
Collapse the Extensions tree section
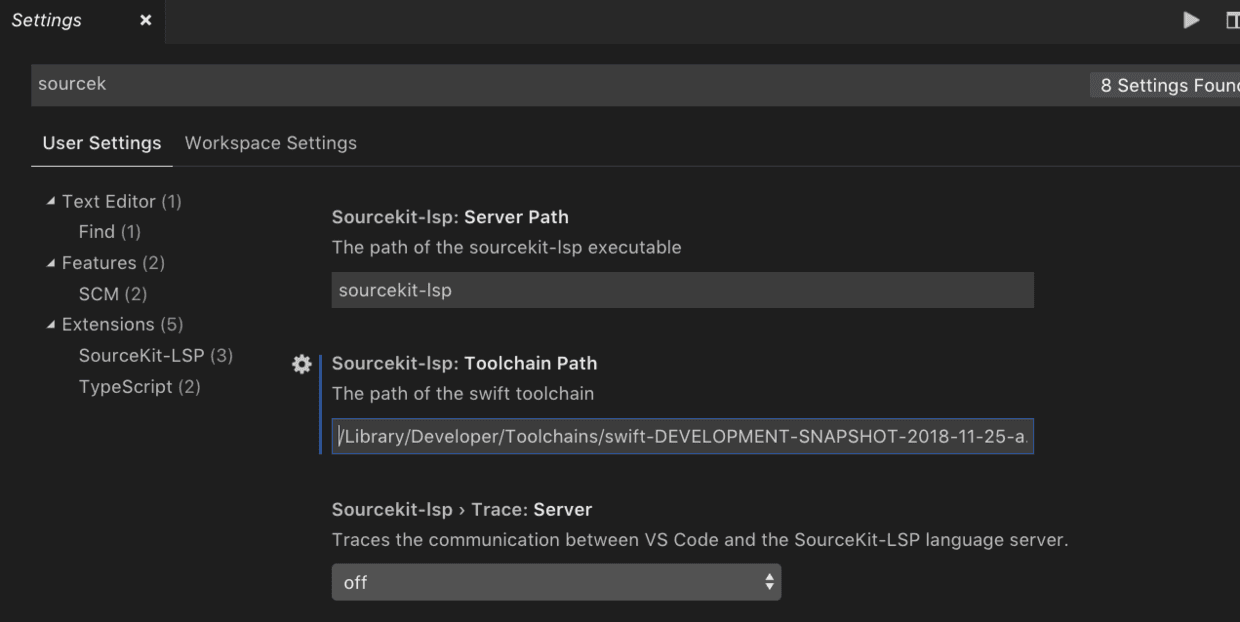pos(51,325)
